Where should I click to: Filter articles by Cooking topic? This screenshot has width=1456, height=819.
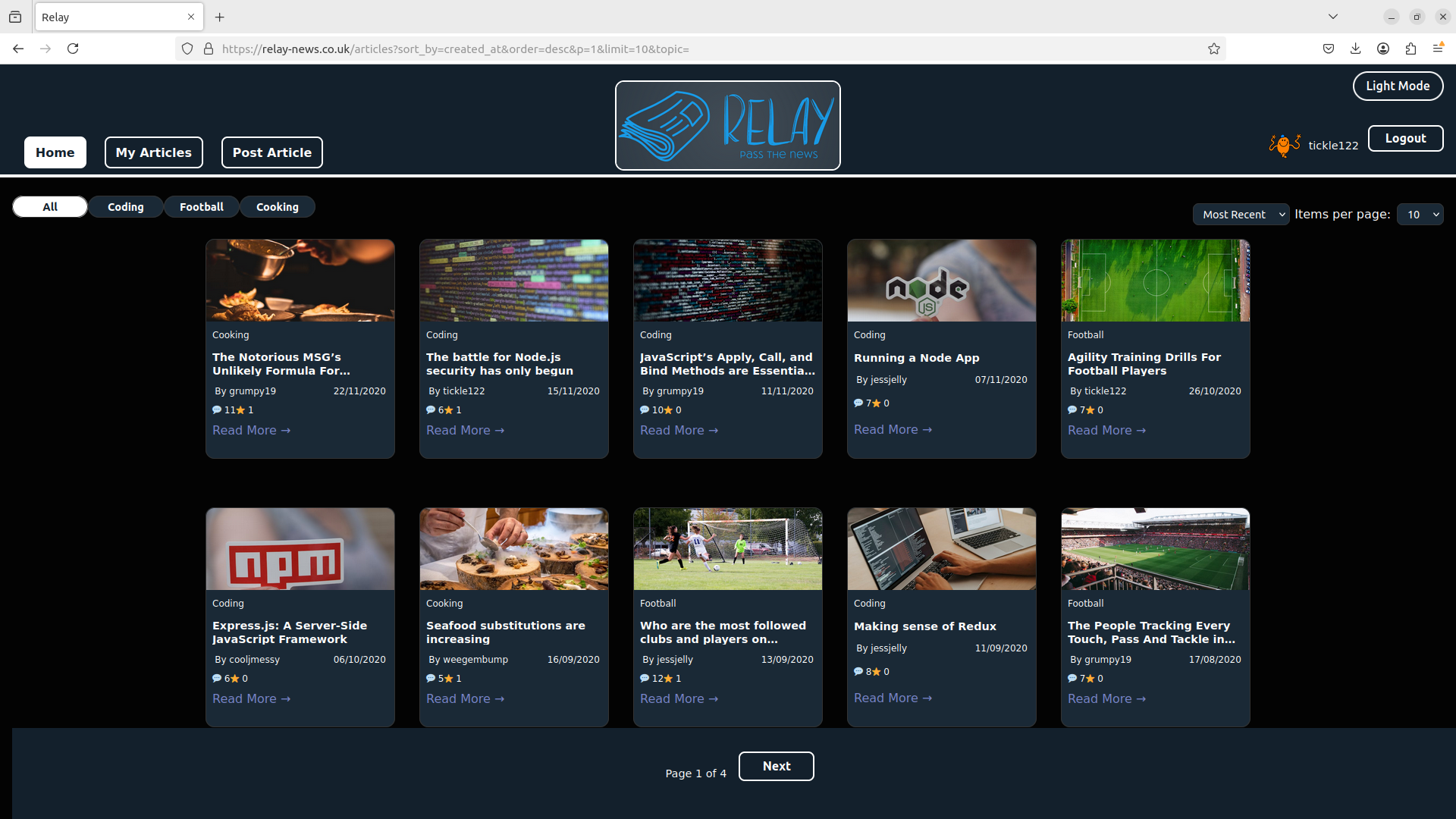click(x=278, y=207)
